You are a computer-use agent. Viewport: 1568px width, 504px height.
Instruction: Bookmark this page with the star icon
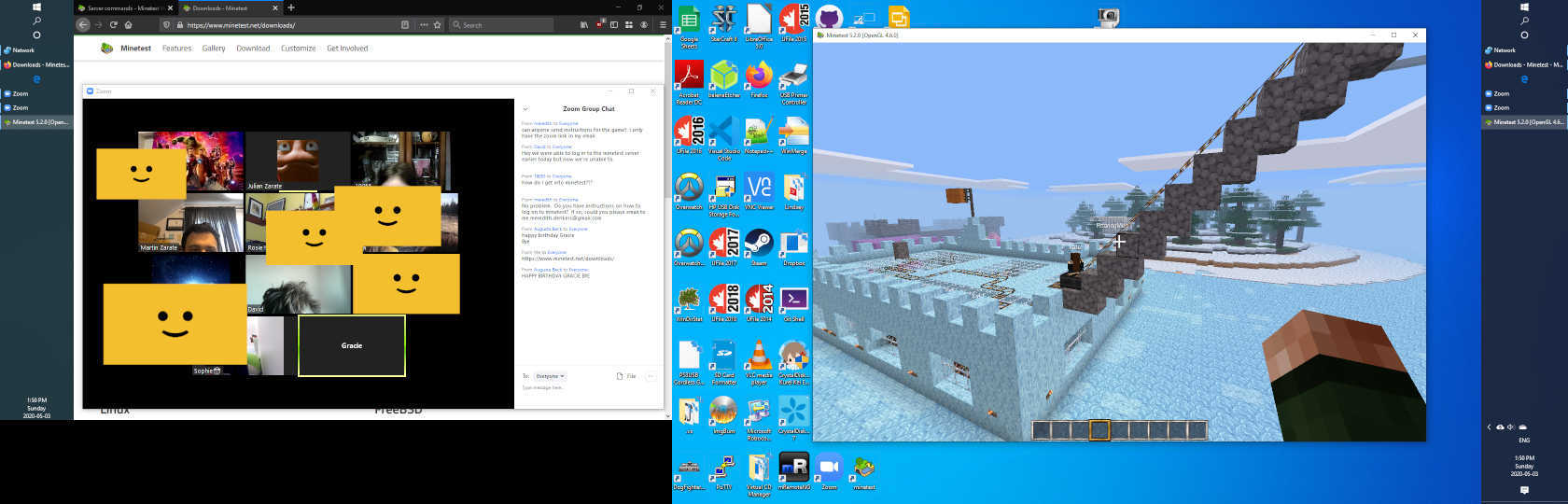tap(437, 25)
